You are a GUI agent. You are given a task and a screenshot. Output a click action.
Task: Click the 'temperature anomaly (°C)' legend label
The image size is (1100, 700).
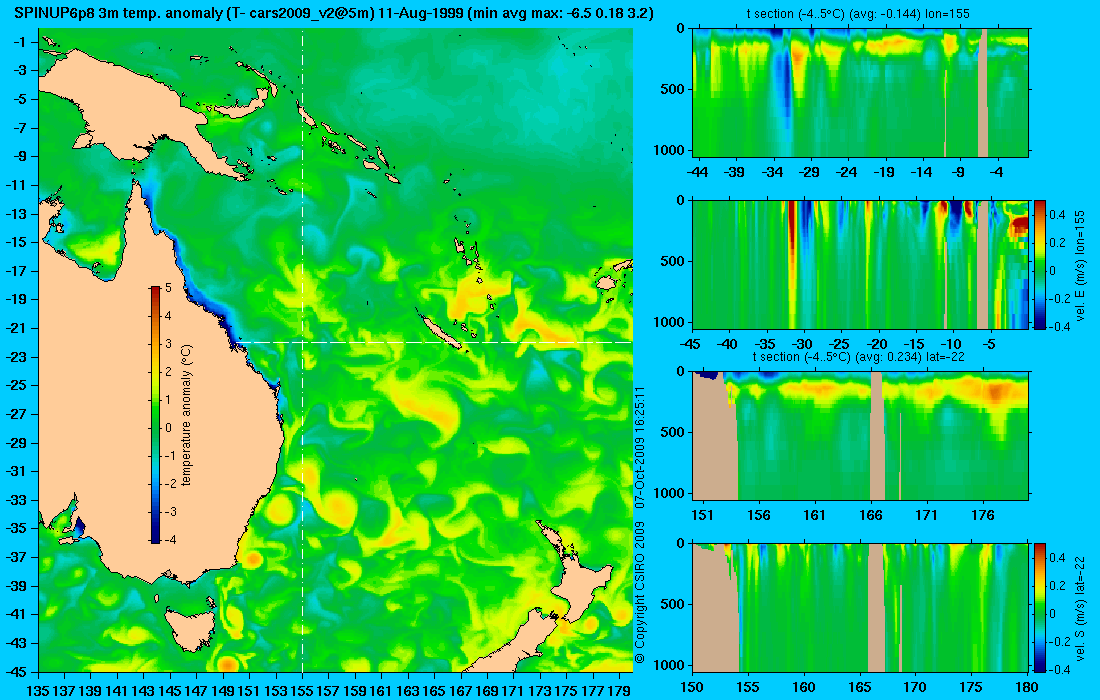187,415
